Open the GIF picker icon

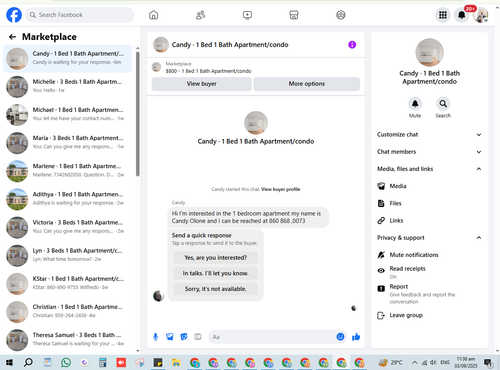(x=198, y=337)
